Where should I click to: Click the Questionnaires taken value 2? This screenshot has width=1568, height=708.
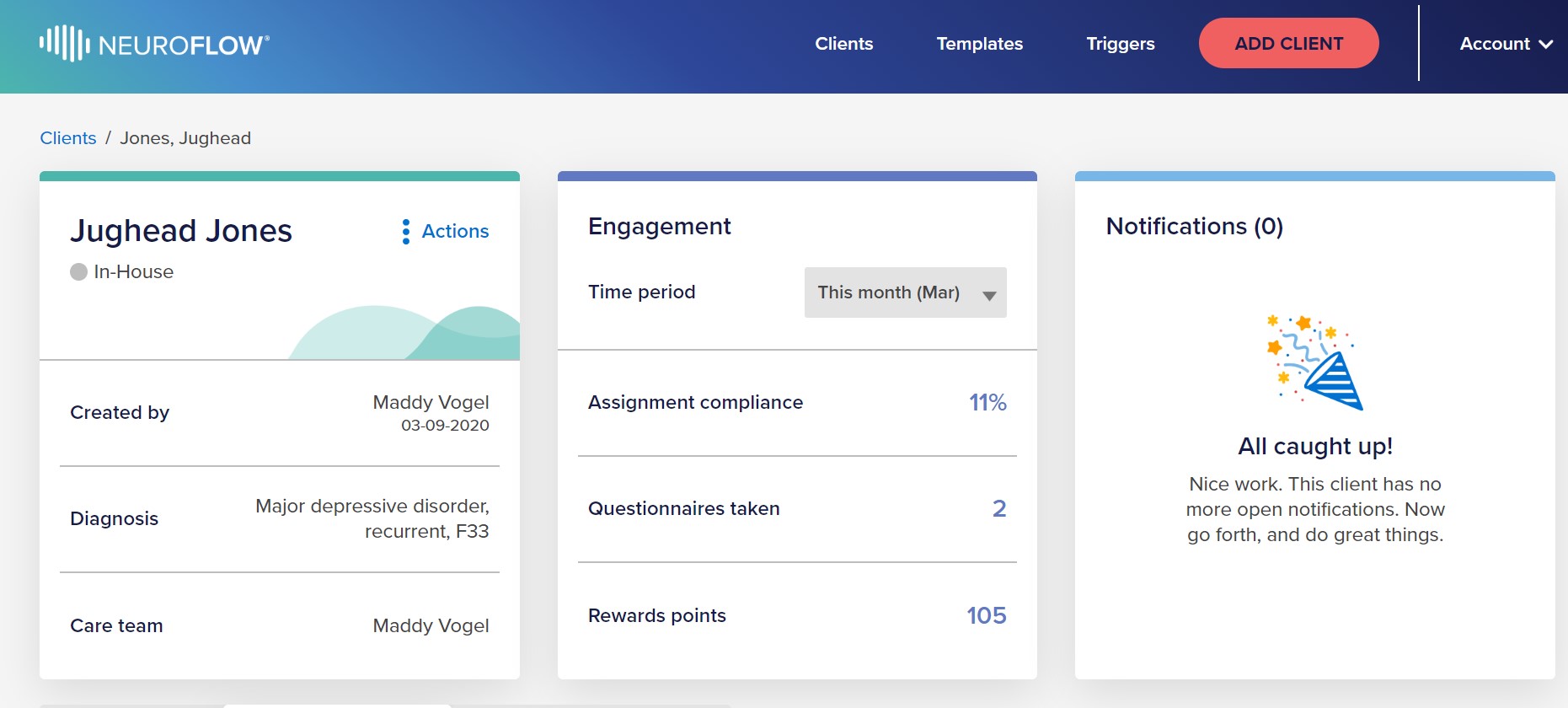tap(999, 509)
